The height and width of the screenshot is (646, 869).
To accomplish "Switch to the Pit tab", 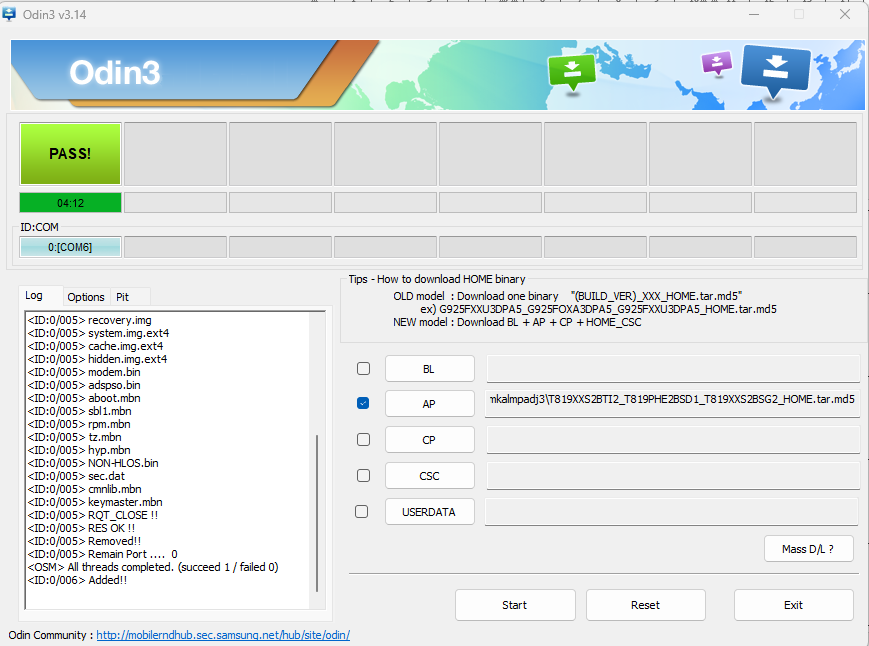I will [x=128, y=296].
